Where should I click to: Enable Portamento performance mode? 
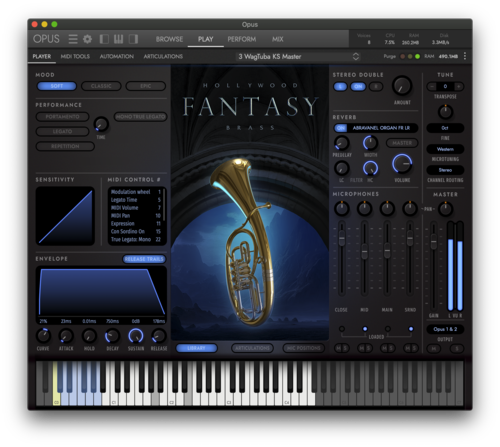(62, 117)
